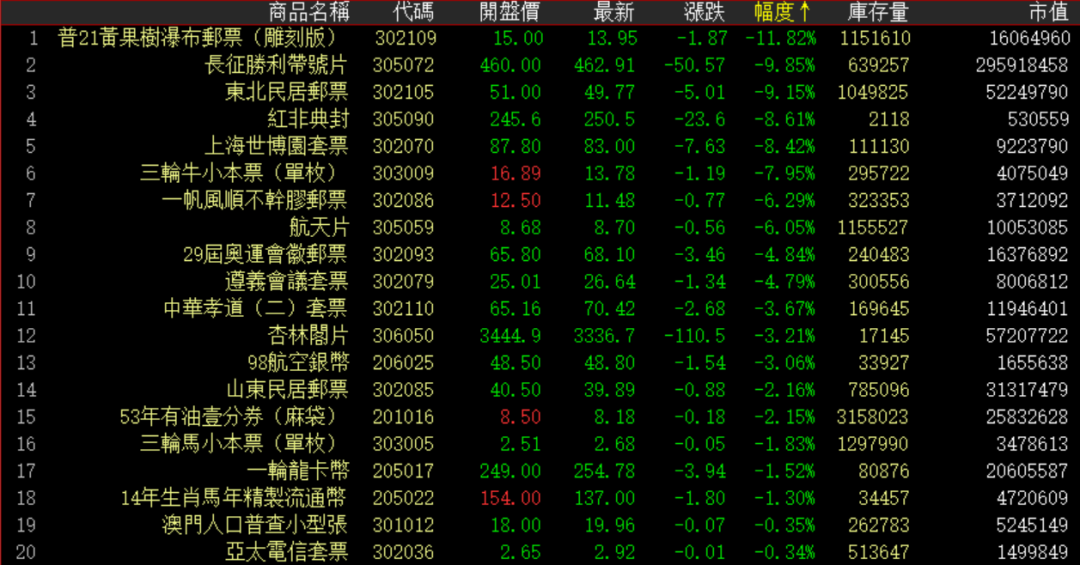The width and height of the screenshot is (1080, 565).
Task: Click market value 295918458
Action: (x=1022, y=65)
